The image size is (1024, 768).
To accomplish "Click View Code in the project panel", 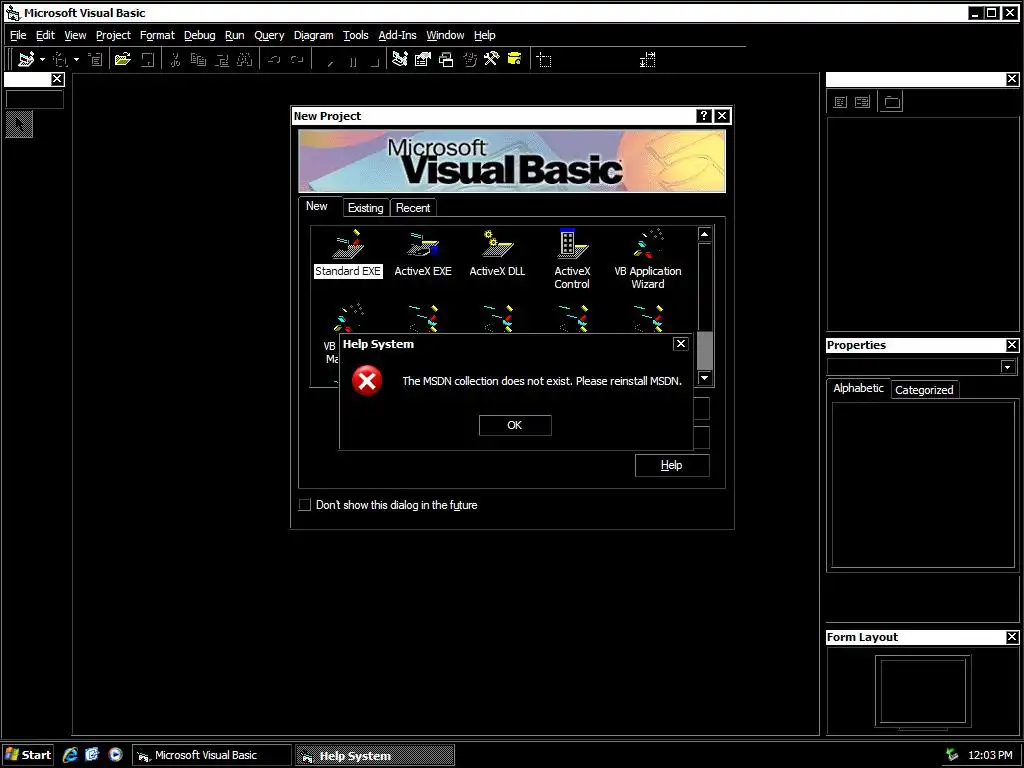I will click(840, 102).
